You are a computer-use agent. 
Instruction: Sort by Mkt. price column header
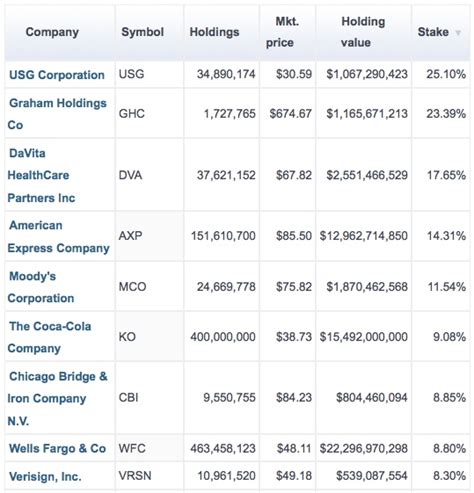283,32
